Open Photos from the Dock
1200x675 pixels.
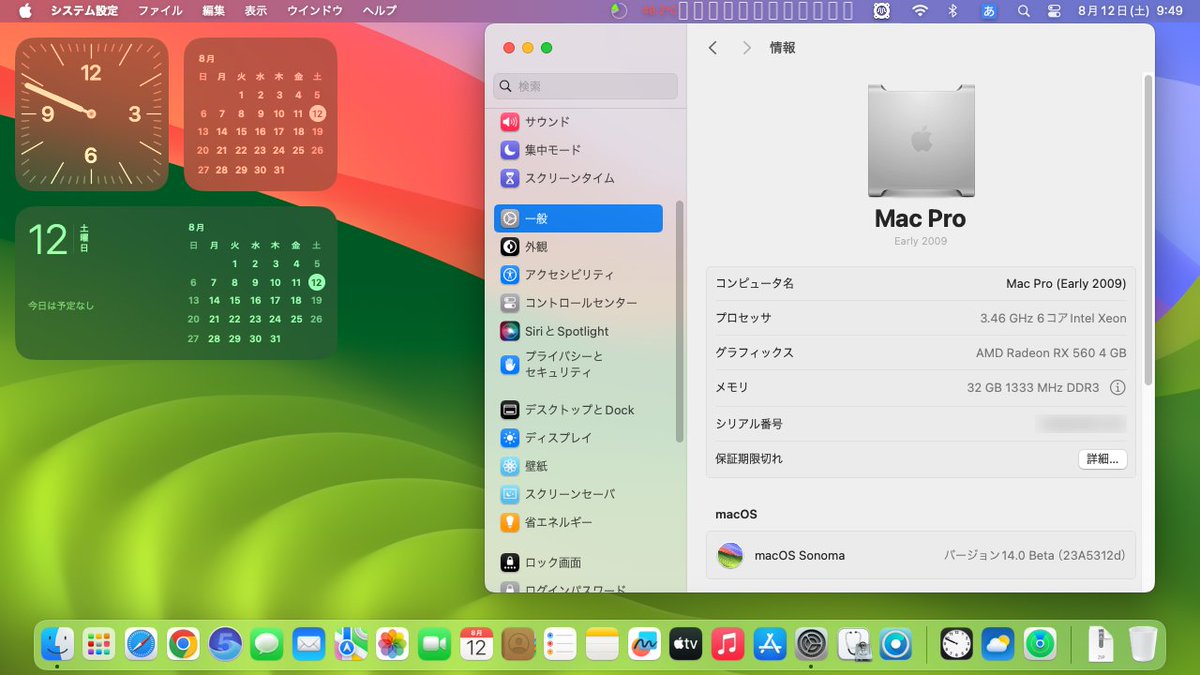click(x=392, y=645)
